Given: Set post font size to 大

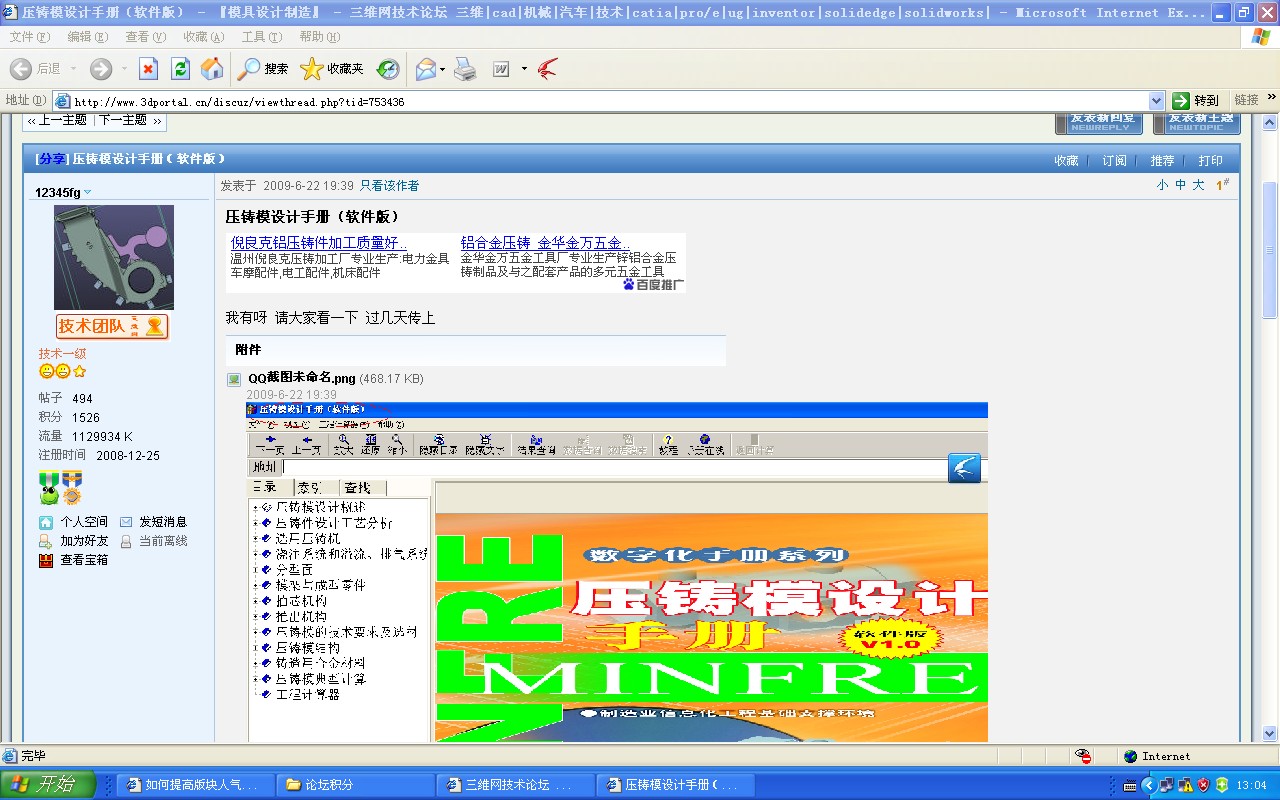Looking at the screenshot, I should click(1198, 185).
